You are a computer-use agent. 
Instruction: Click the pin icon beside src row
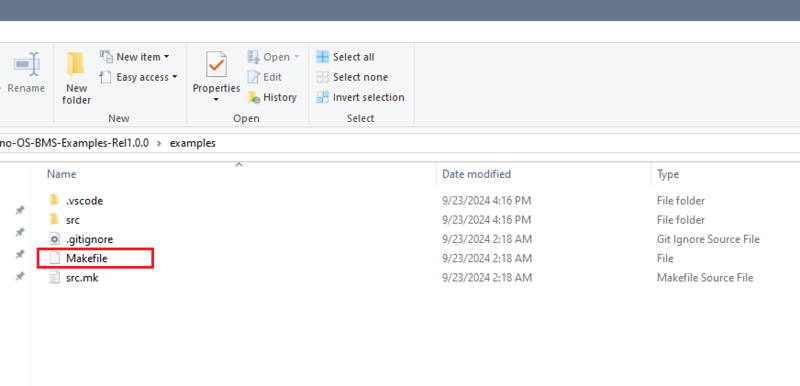point(20,232)
